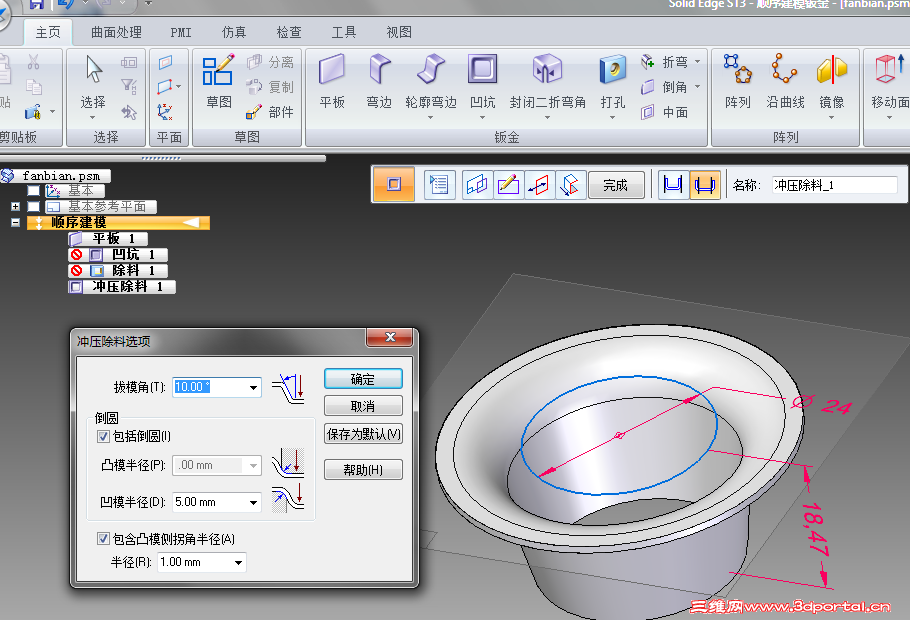Screen dimensions: 910x620
Task: Toggle the 包括倒圆 checkbox
Action: pos(103,436)
